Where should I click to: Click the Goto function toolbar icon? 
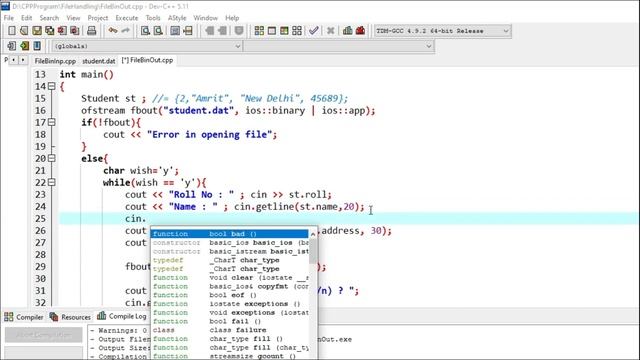click(175, 31)
